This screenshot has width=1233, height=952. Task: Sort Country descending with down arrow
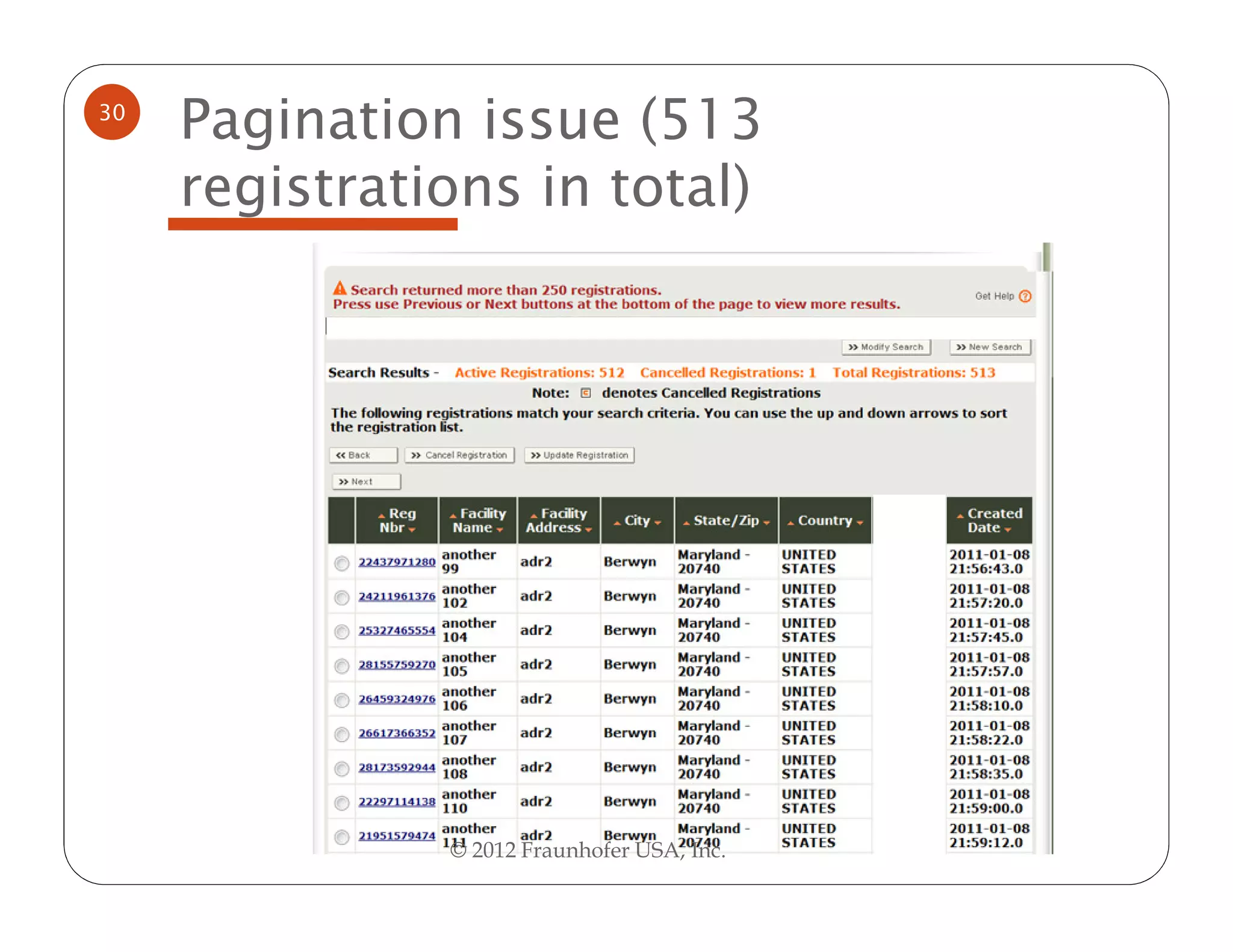coord(860,523)
